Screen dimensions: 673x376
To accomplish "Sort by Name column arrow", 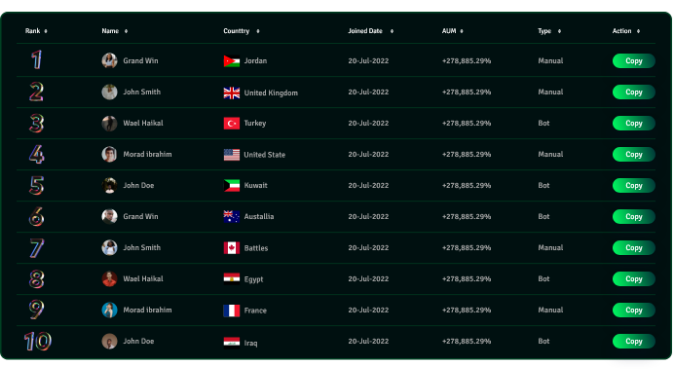I will [x=126, y=31].
